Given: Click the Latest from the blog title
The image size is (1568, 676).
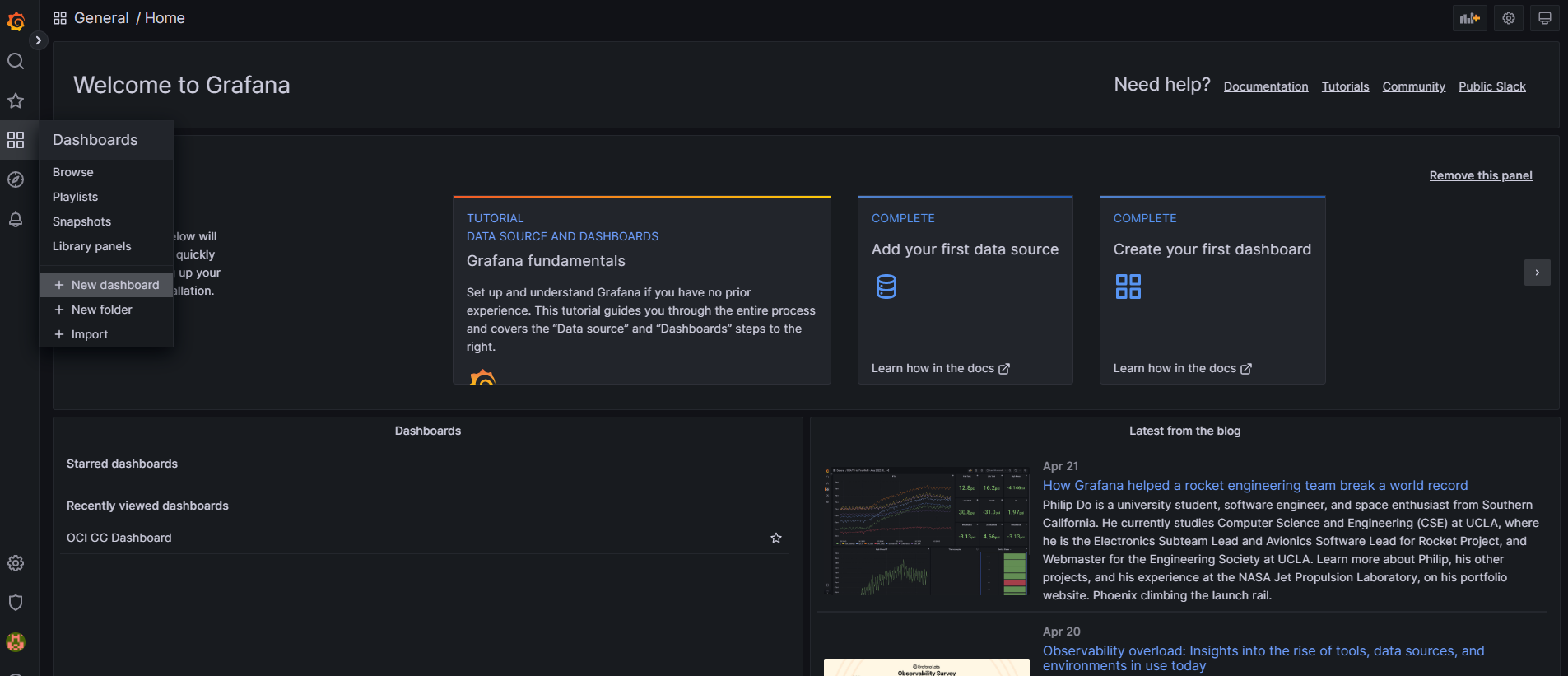Looking at the screenshot, I should coord(1185,431).
